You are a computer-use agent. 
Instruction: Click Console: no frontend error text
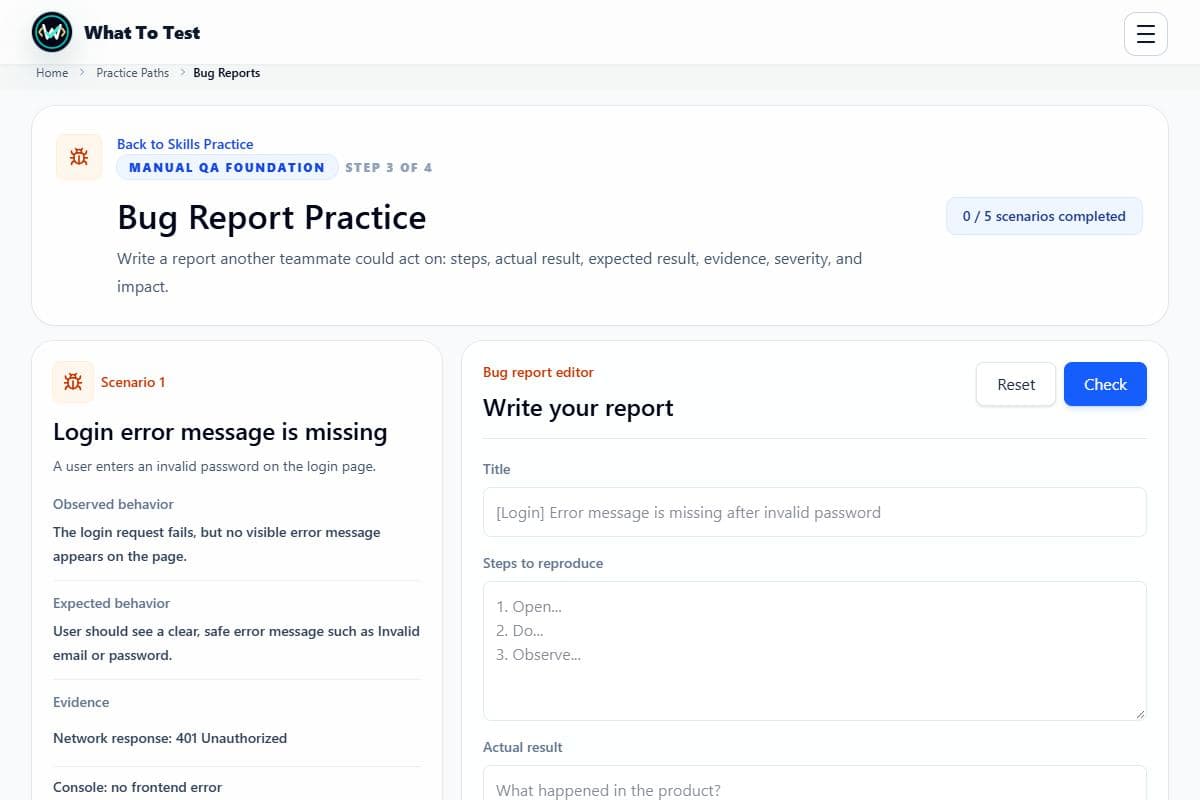click(137, 787)
